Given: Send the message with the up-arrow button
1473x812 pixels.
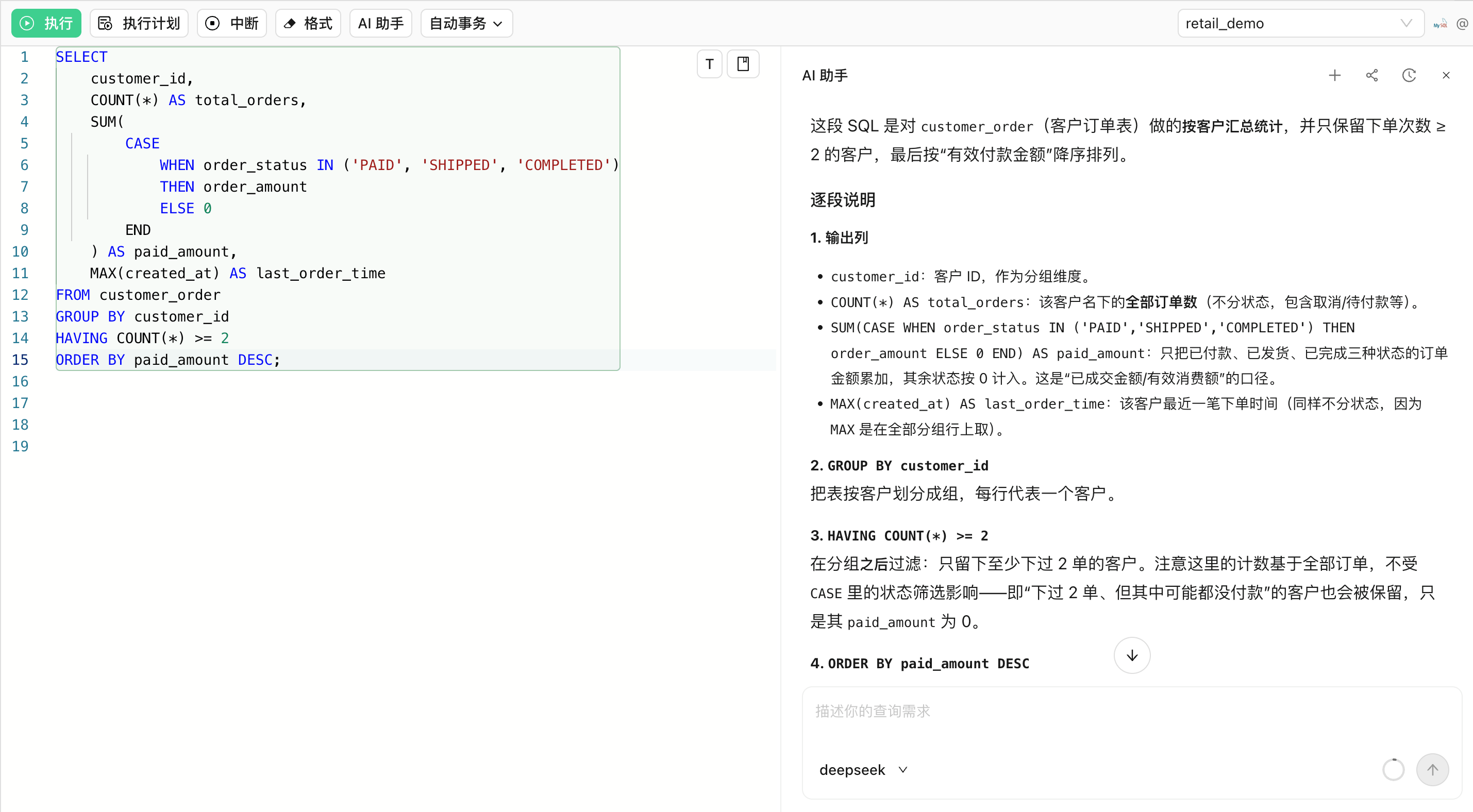Looking at the screenshot, I should tap(1432, 770).
